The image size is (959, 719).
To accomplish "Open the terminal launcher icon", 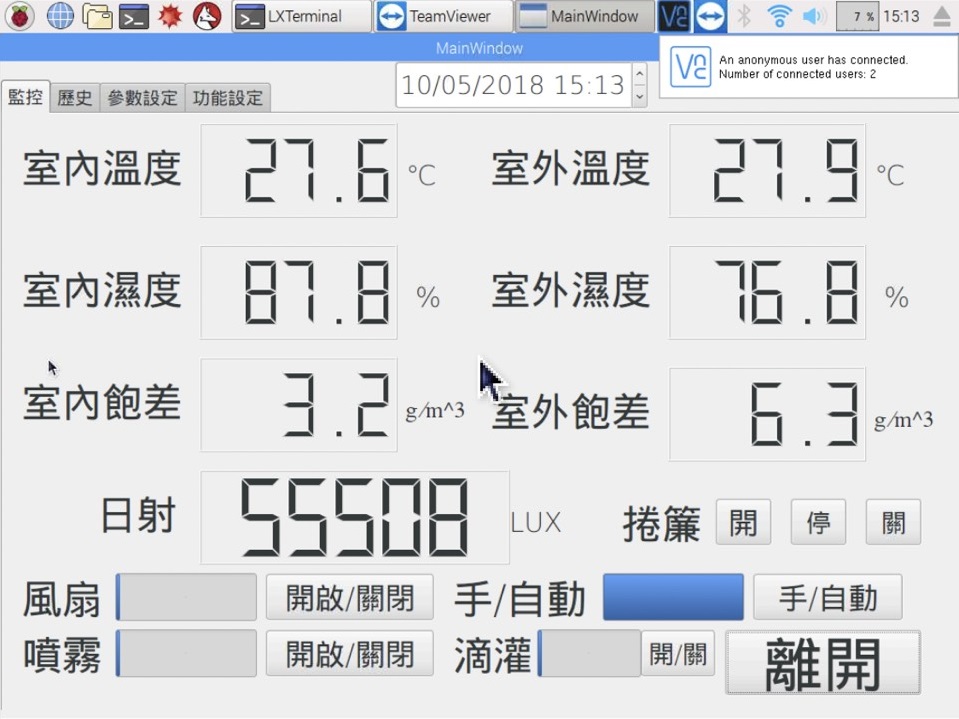I will tap(134, 16).
